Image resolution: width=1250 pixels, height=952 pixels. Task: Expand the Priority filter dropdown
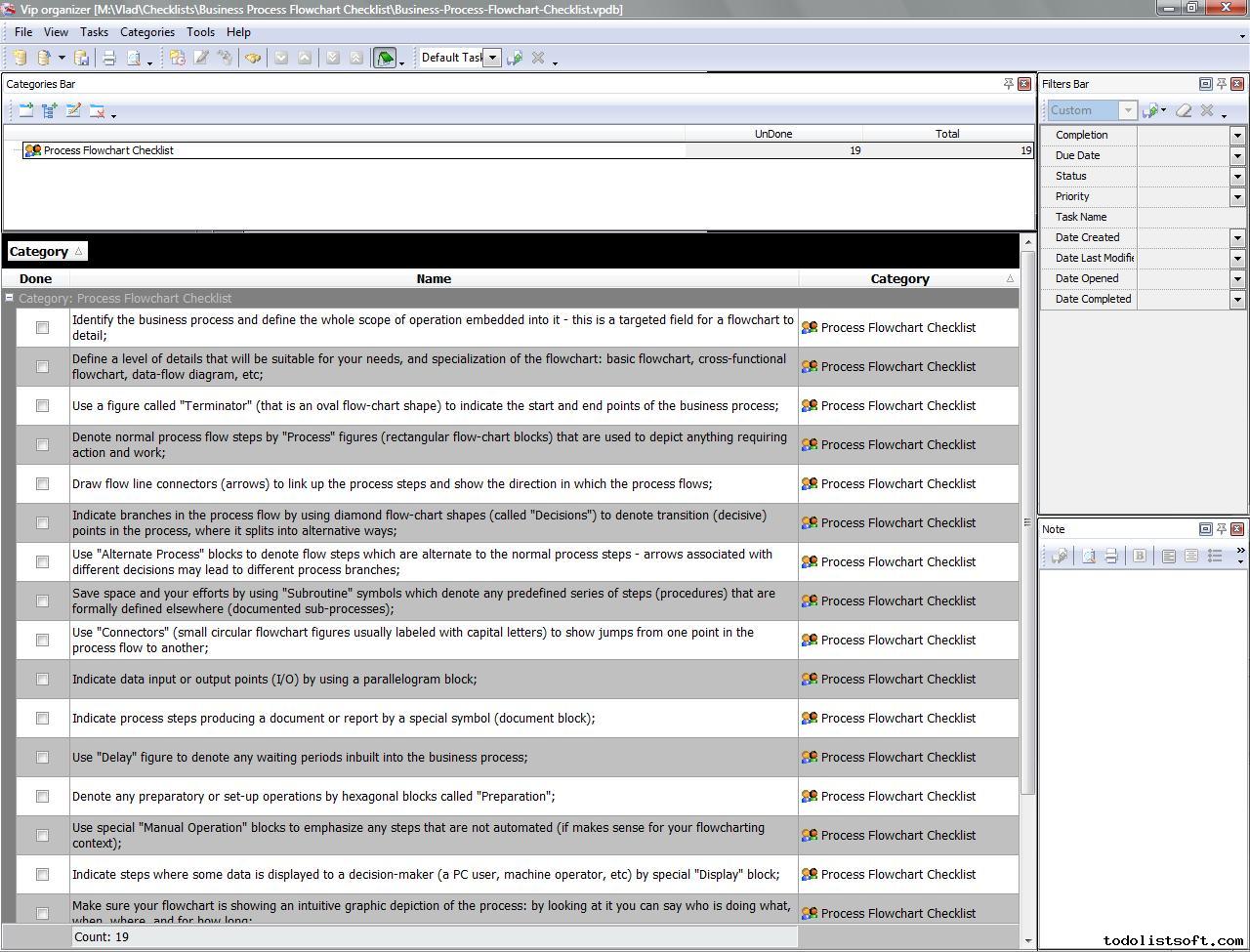coord(1237,197)
